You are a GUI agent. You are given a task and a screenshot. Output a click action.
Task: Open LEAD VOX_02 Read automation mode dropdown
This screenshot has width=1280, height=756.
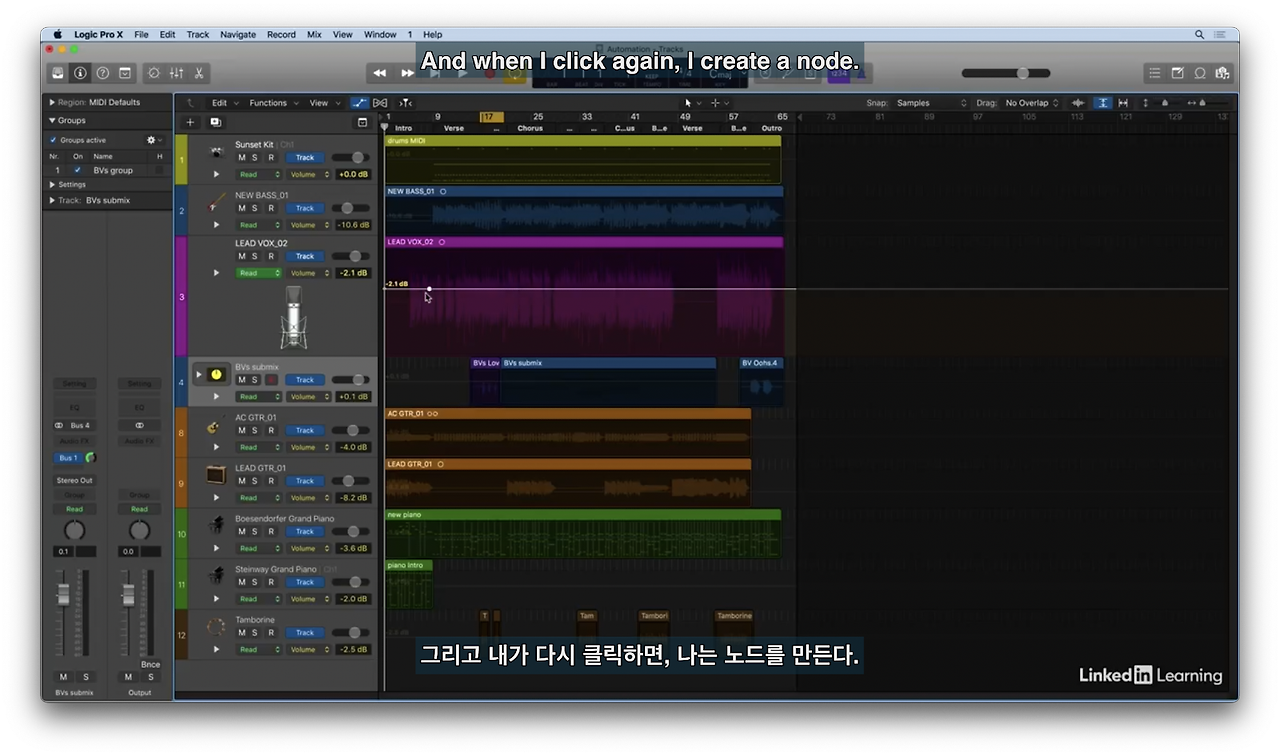259,273
